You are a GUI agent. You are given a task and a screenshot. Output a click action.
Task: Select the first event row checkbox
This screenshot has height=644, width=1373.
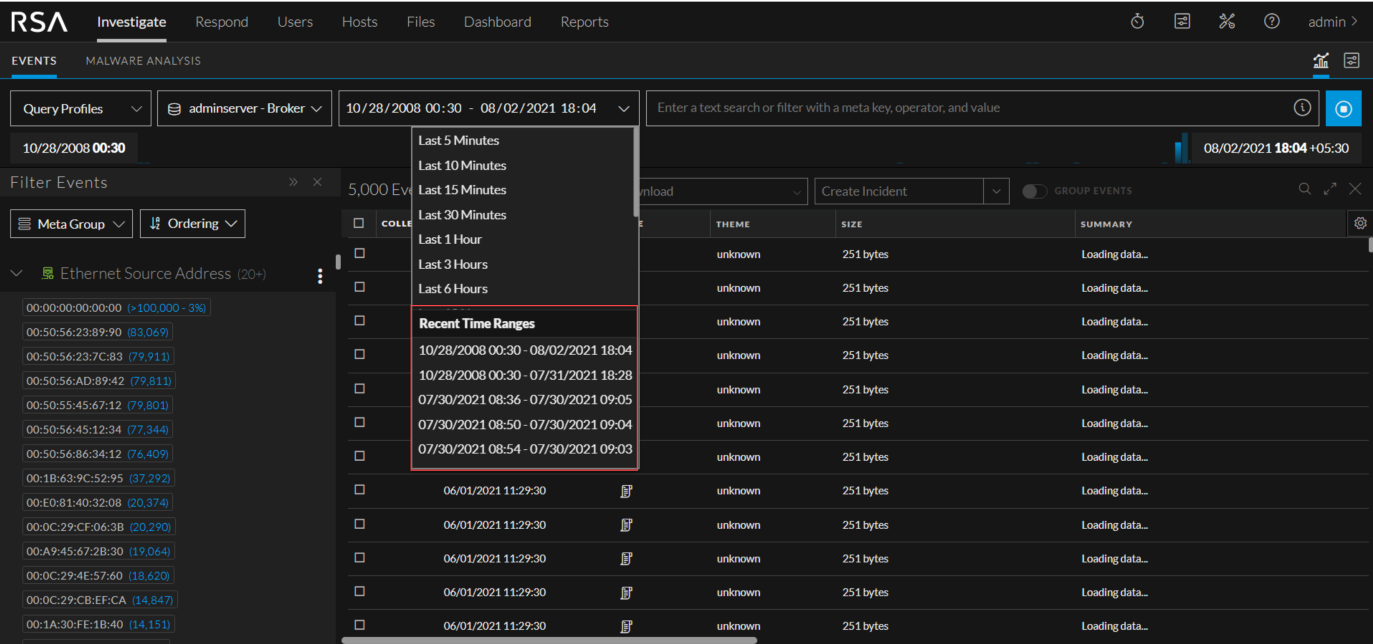point(359,254)
